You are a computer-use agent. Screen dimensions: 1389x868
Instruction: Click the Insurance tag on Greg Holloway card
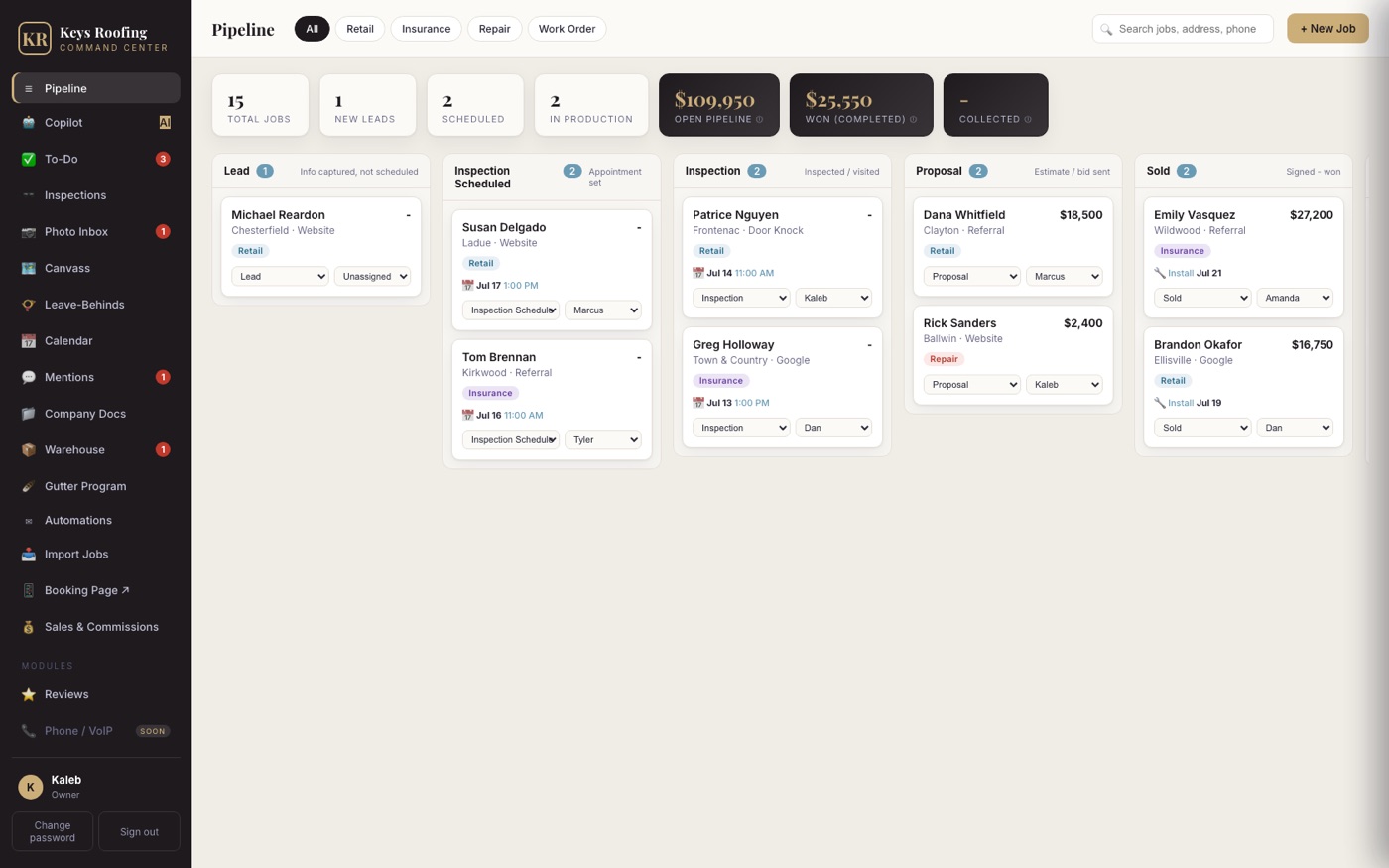720,381
